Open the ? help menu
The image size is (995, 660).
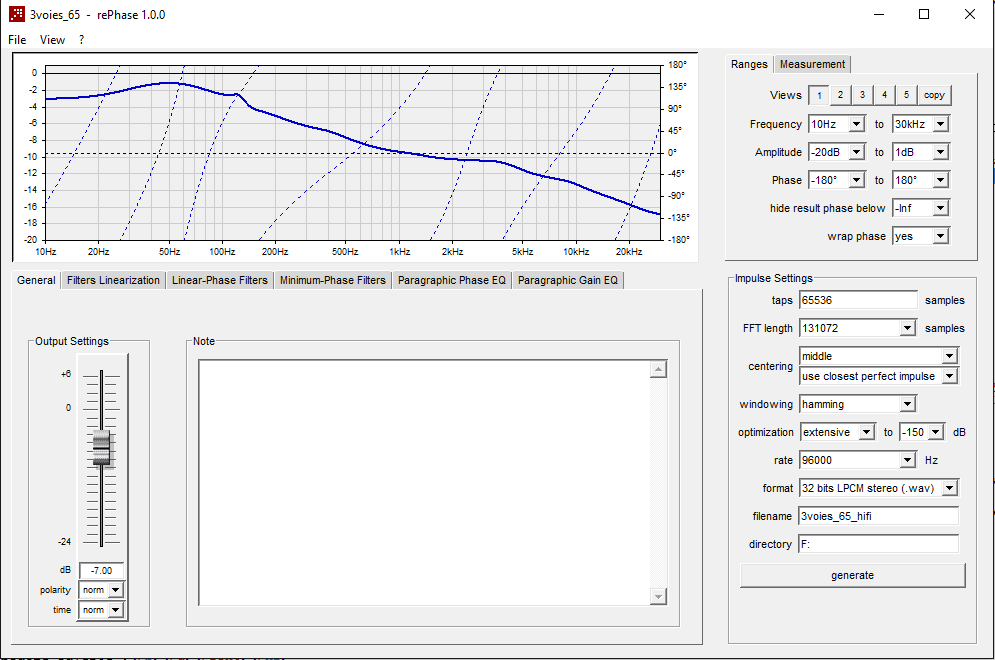tap(81, 39)
